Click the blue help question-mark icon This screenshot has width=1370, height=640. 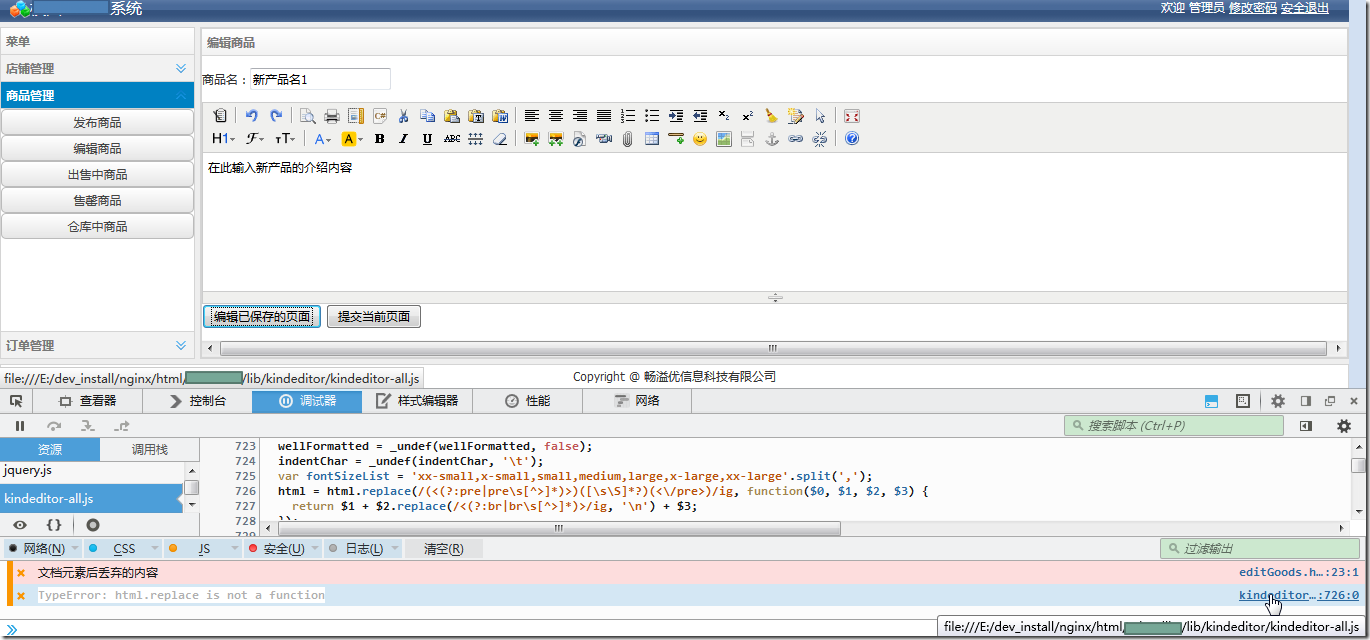(851, 139)
